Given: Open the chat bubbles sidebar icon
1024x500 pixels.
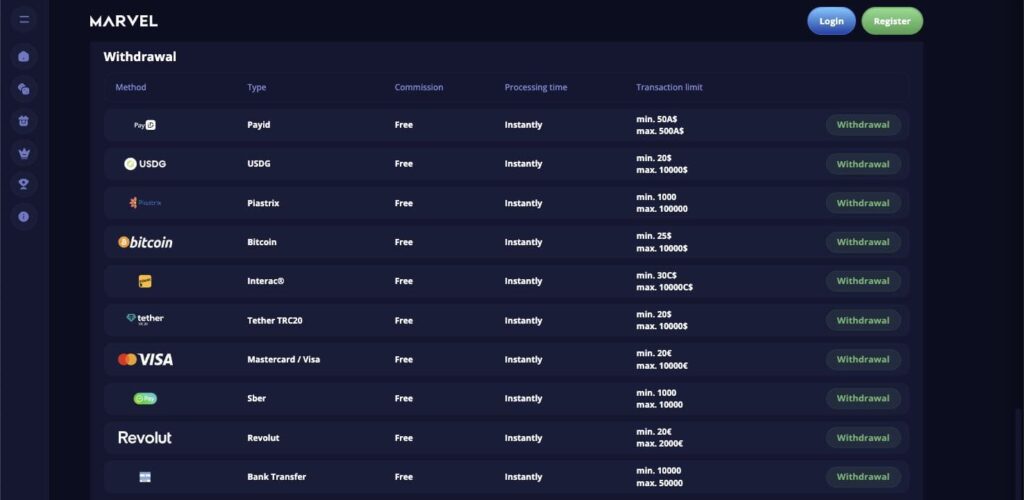Looking at the screenshot, I should tap(24, 89).
